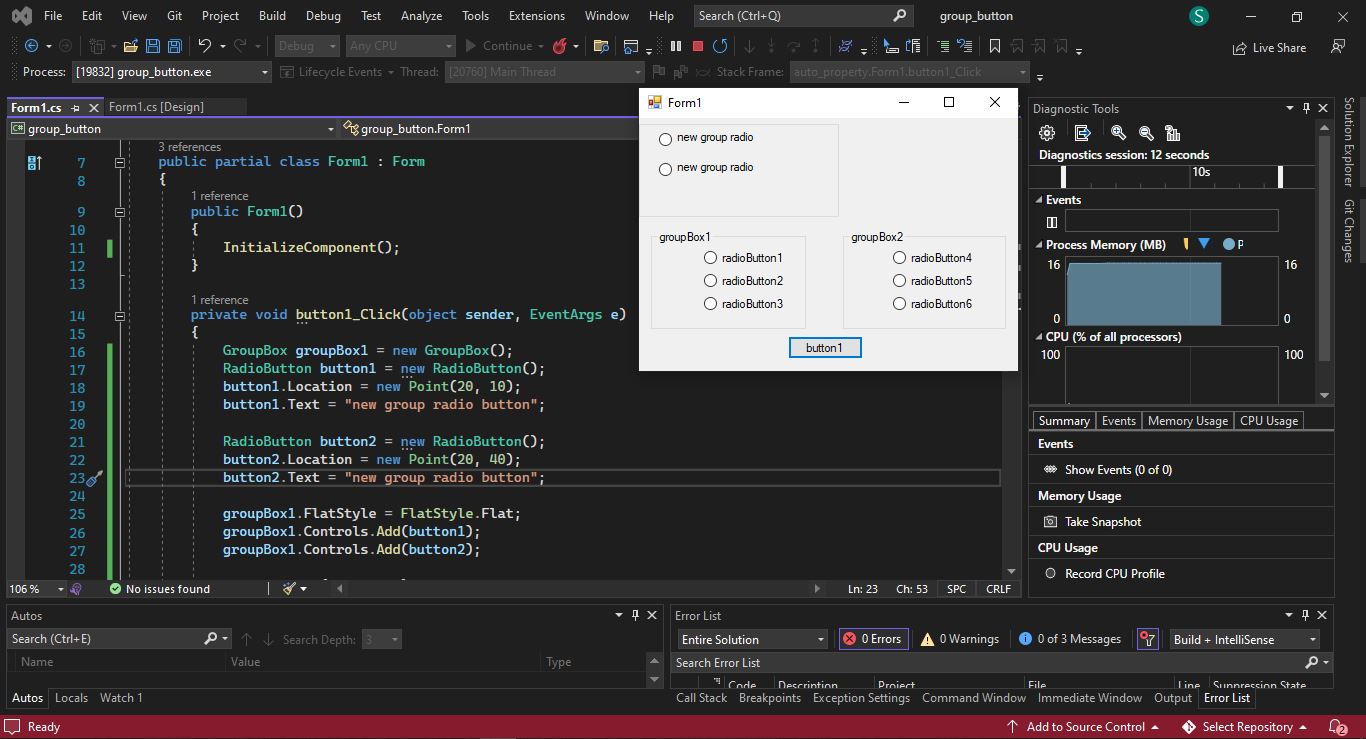1366x739 pixels.
Task: Select radioButton5 in groupBox2
Action: coord(900,281)
